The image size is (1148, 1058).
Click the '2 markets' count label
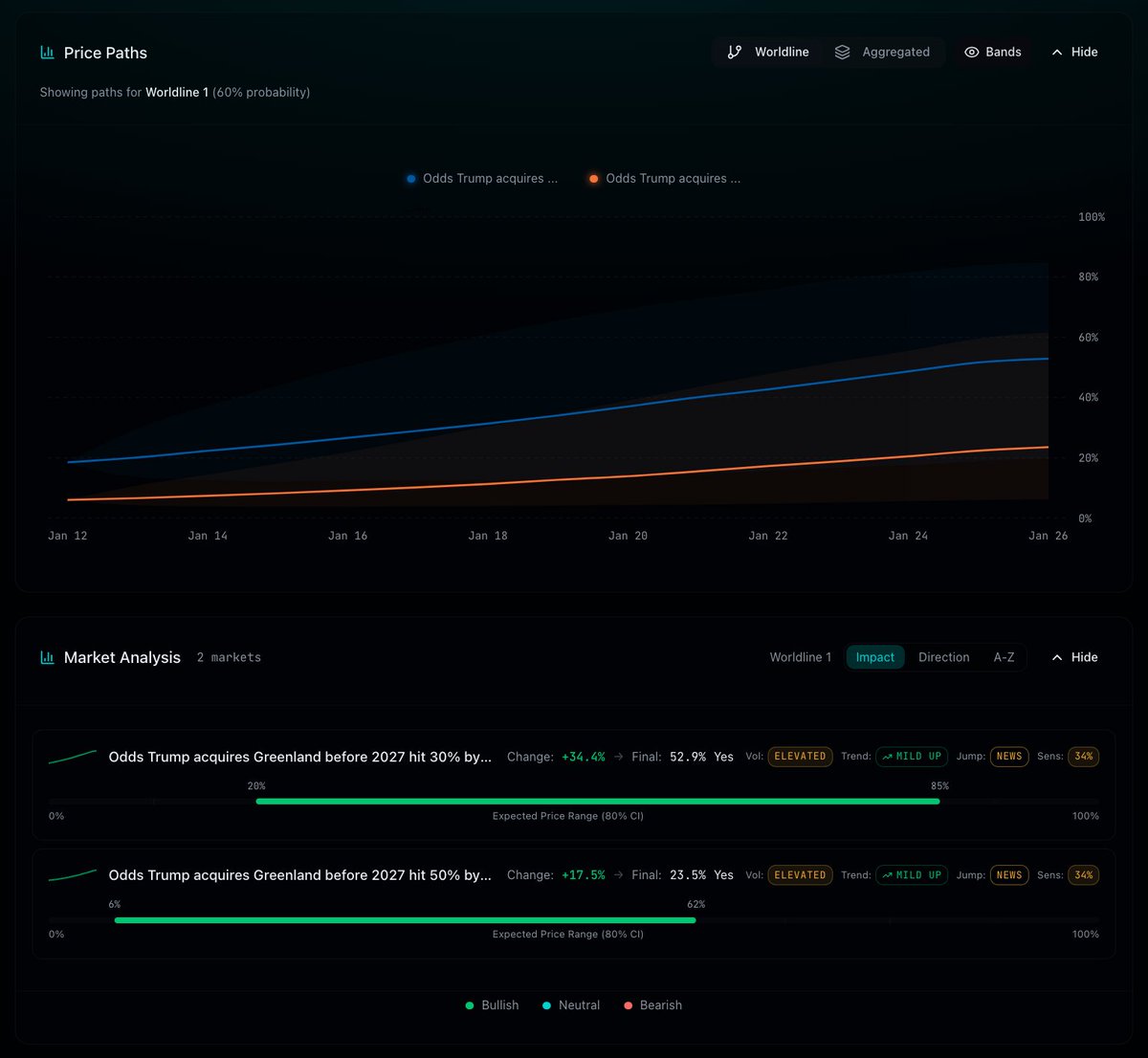click(229, 657)
